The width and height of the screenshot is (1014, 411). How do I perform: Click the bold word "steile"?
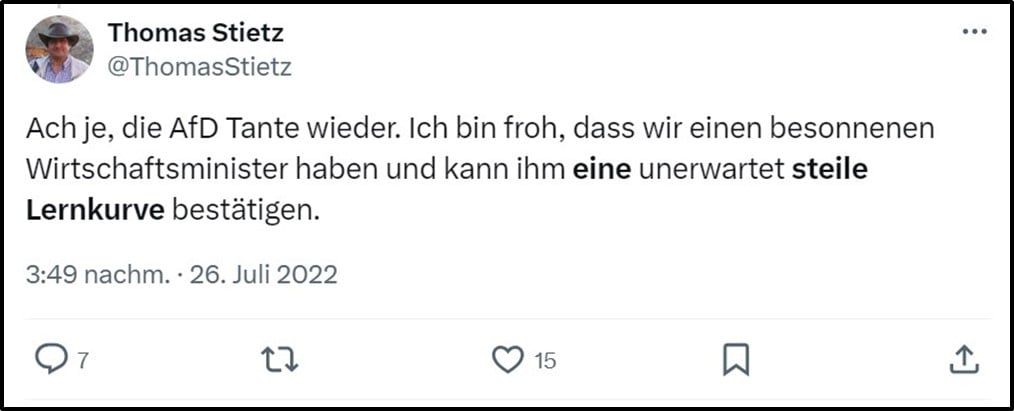point(829,170)
